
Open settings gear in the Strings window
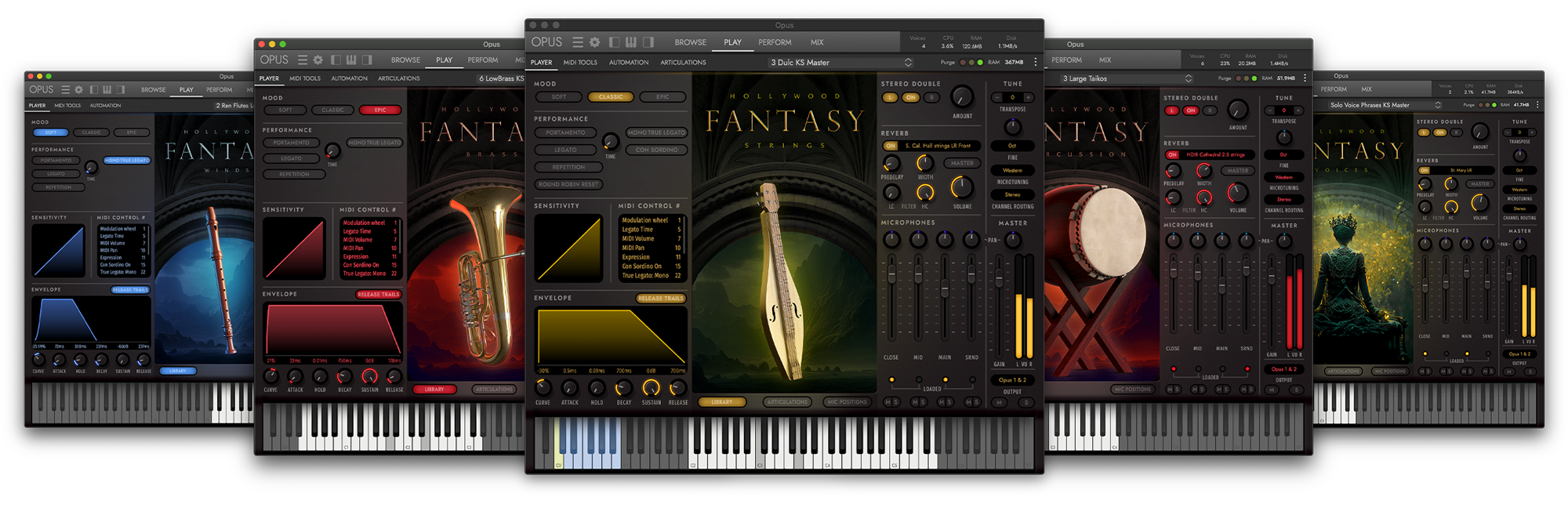[595, 42]
